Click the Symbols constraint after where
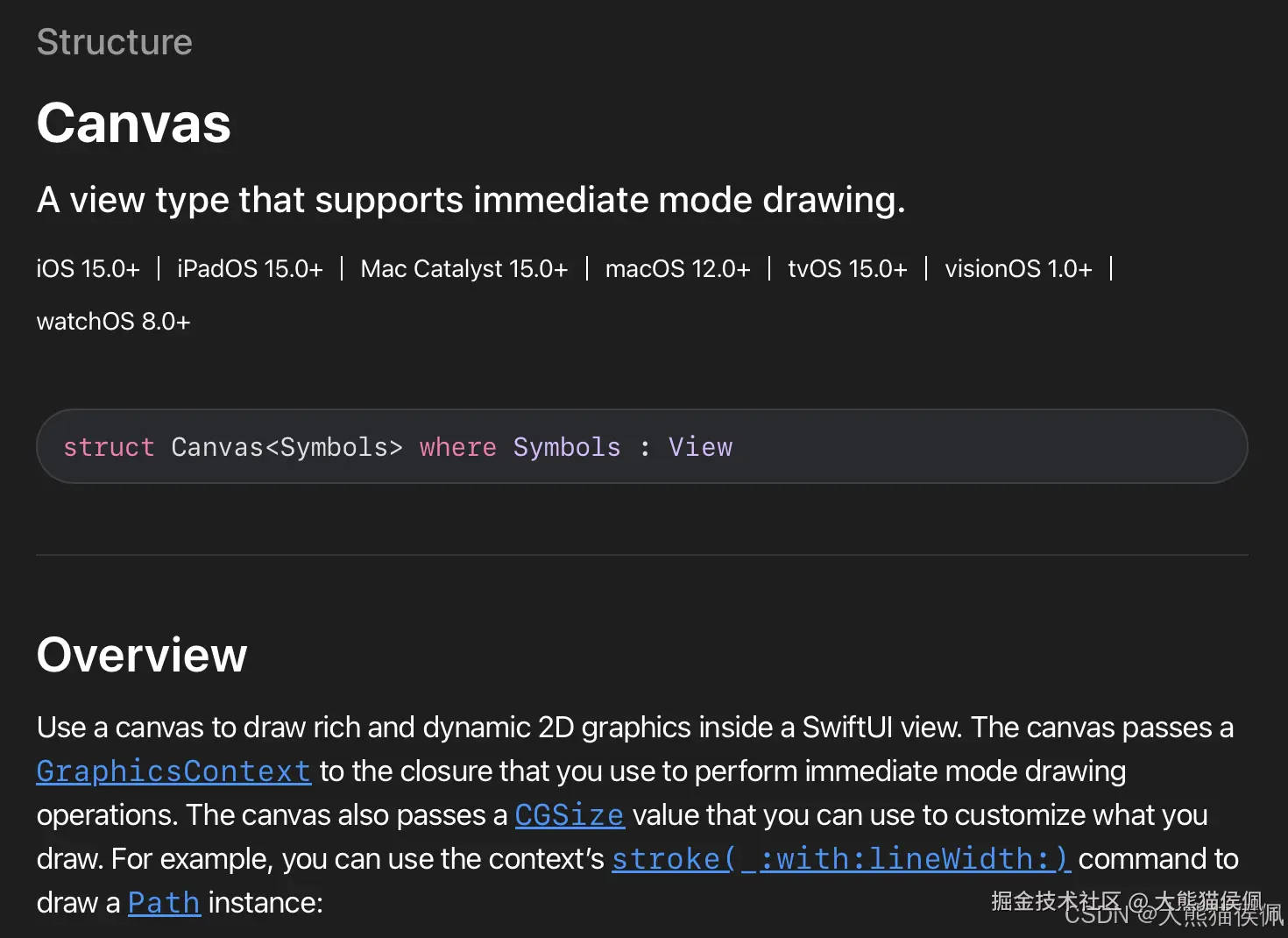The image size is (1288, 938). coord(566,447)
